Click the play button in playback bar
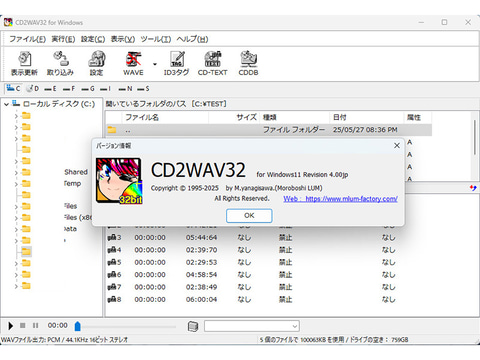Image resolution: width=480 pixels, height=360 pixels. (x=10, y=326)
